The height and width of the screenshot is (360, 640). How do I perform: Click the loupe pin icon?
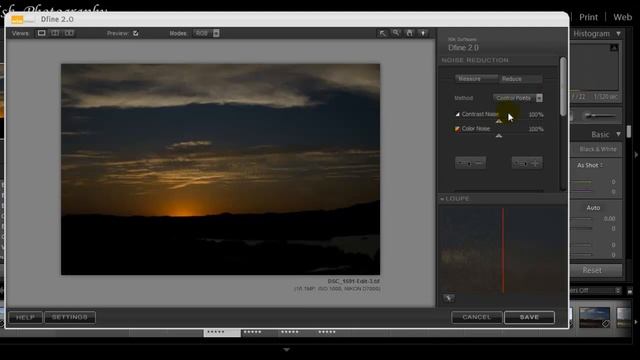pyautogui.click(x=448, y=298)
